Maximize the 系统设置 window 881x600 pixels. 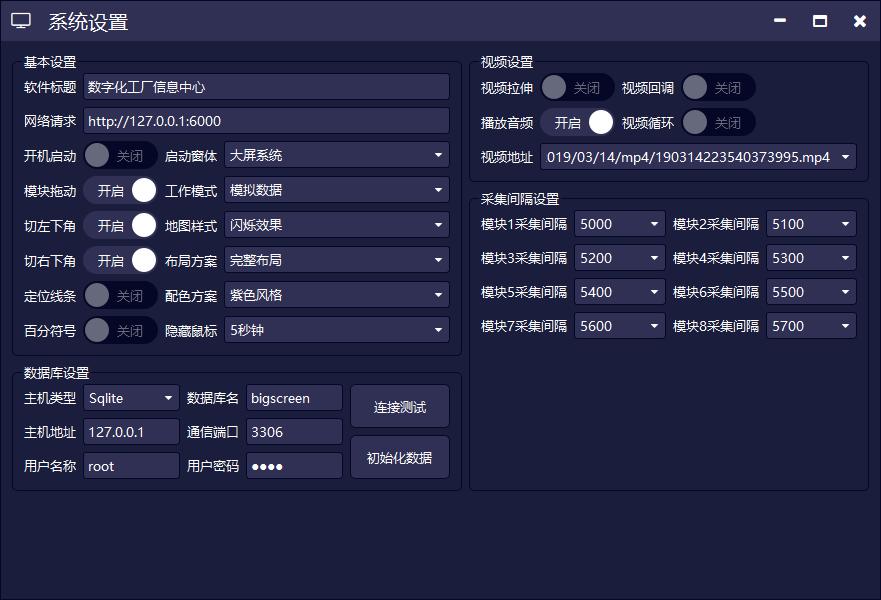click(x=820, y=21)
